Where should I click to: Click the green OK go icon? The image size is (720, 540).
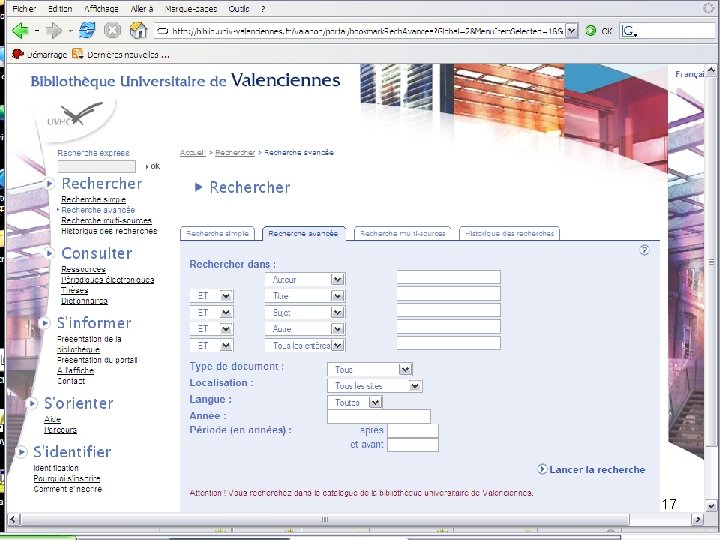point(591,31)
